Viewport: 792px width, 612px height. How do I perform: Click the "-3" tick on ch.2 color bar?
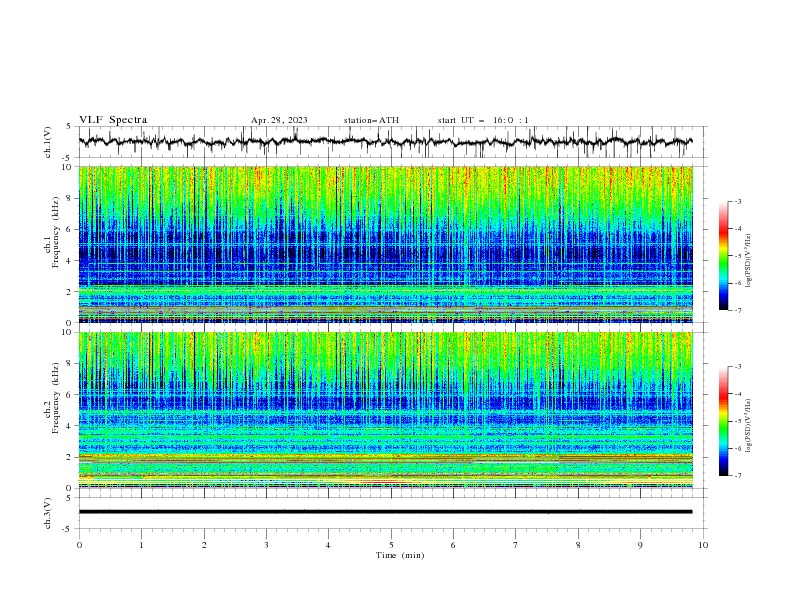coord(738,367)
